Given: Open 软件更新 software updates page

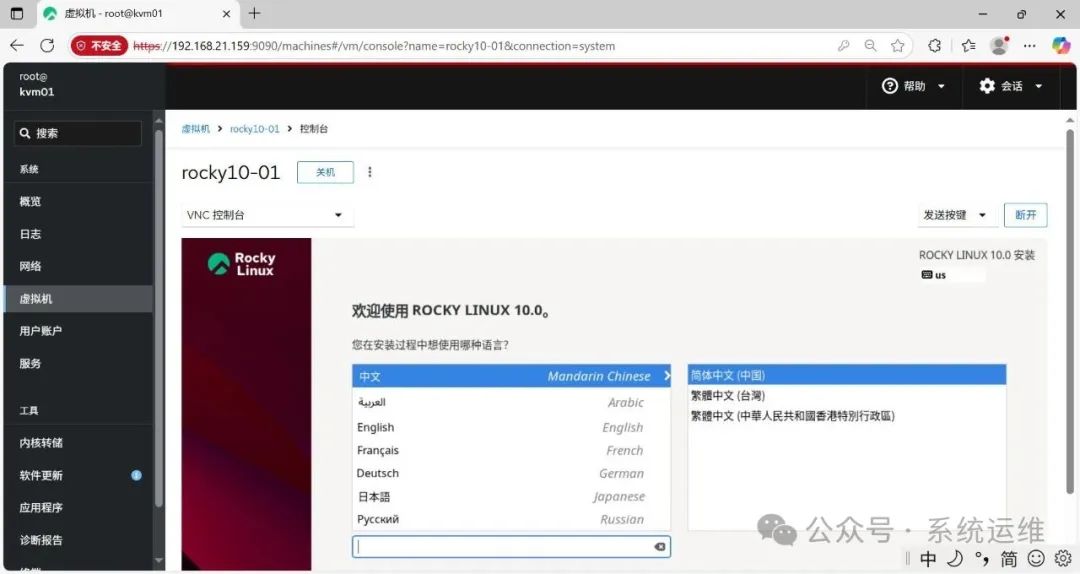Looking at the screenshot, I should (x=78, y=475).
